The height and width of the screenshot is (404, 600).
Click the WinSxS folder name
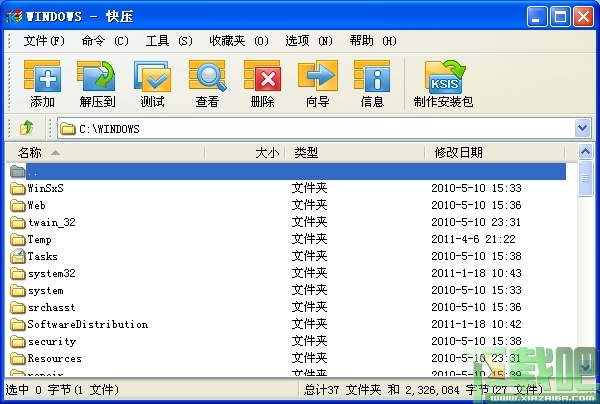[46, 188]
